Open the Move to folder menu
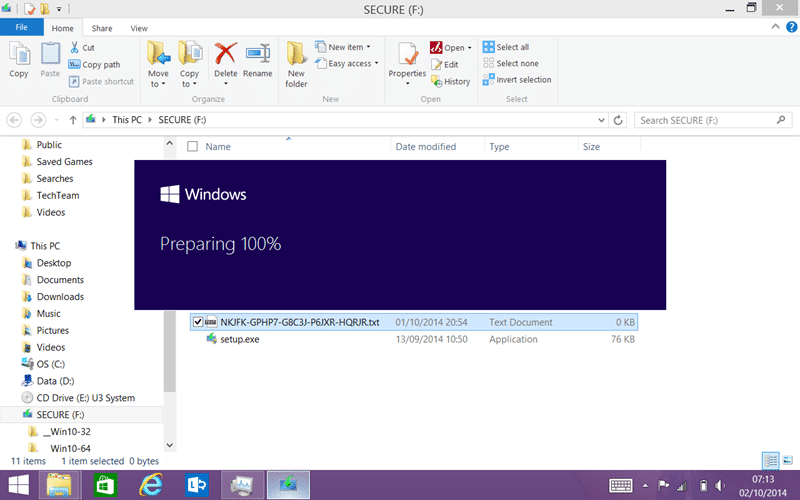This screenshot has width=800, height=500. [158, 64]
